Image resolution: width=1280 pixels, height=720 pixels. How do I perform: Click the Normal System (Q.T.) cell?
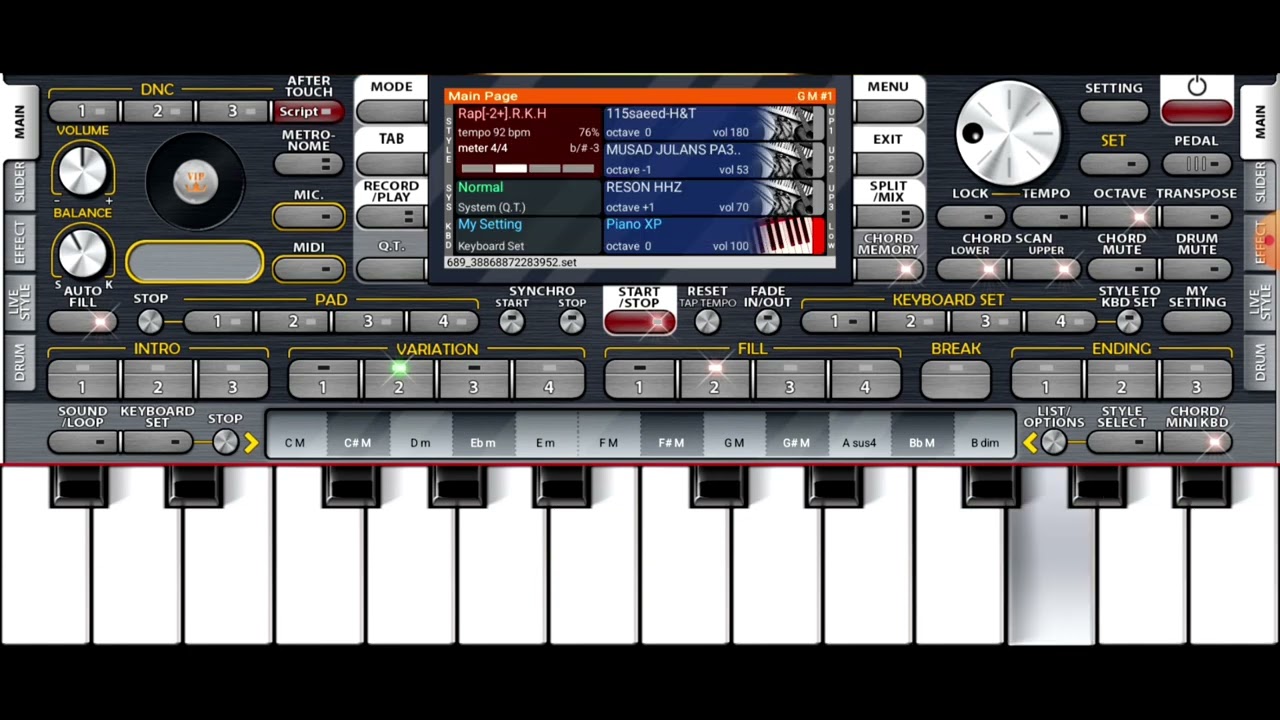click(528, 197)
